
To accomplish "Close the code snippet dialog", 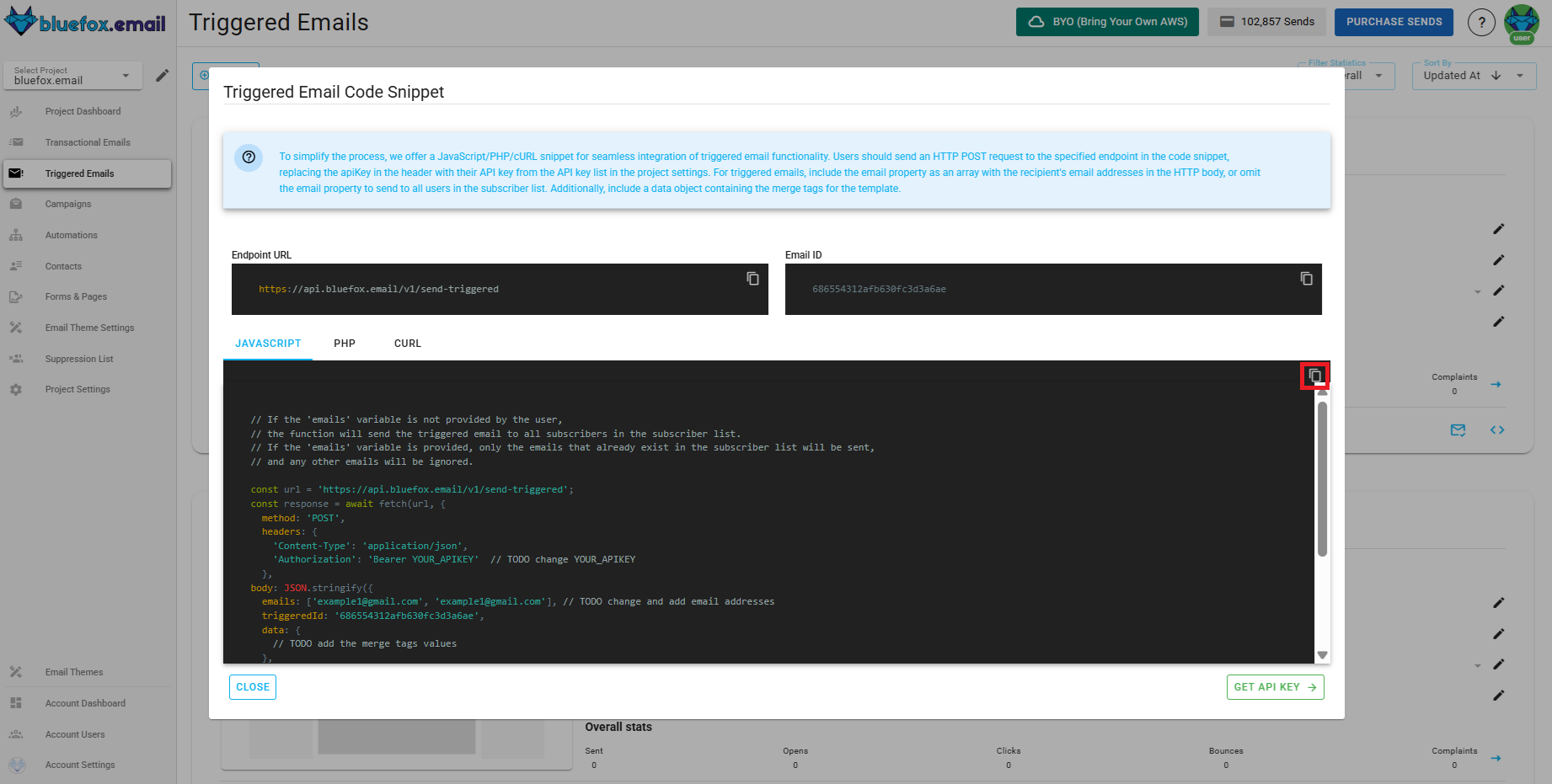I will click(252, 686).
